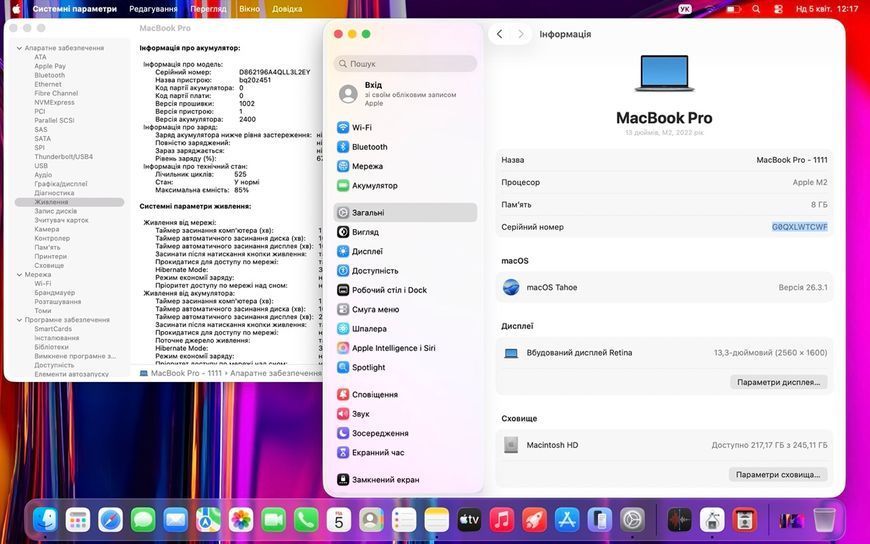This screenshot has width=870, height=544.
Task: Open Finder from the Dock
Action: point(45,520)
